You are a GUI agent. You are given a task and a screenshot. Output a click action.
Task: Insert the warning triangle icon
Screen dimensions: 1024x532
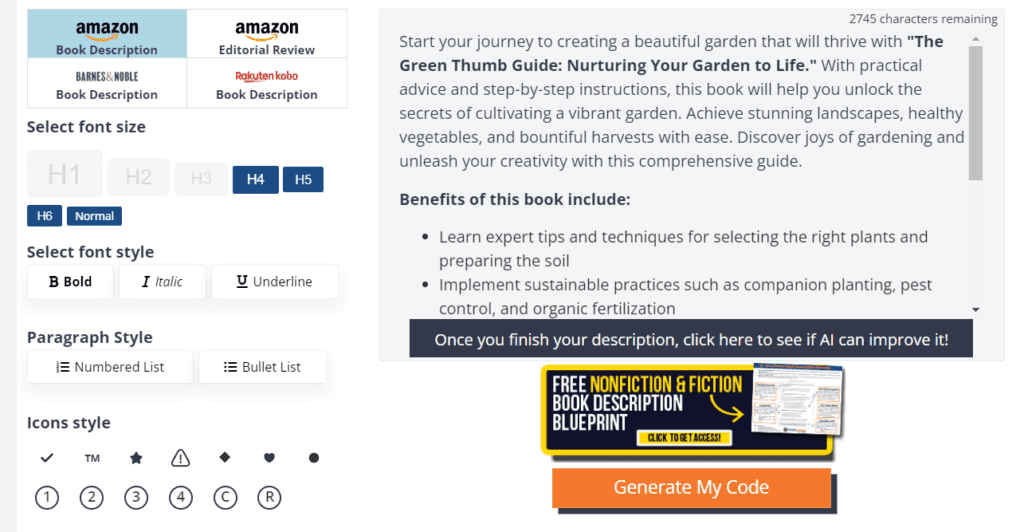click(x=180, y=458)
